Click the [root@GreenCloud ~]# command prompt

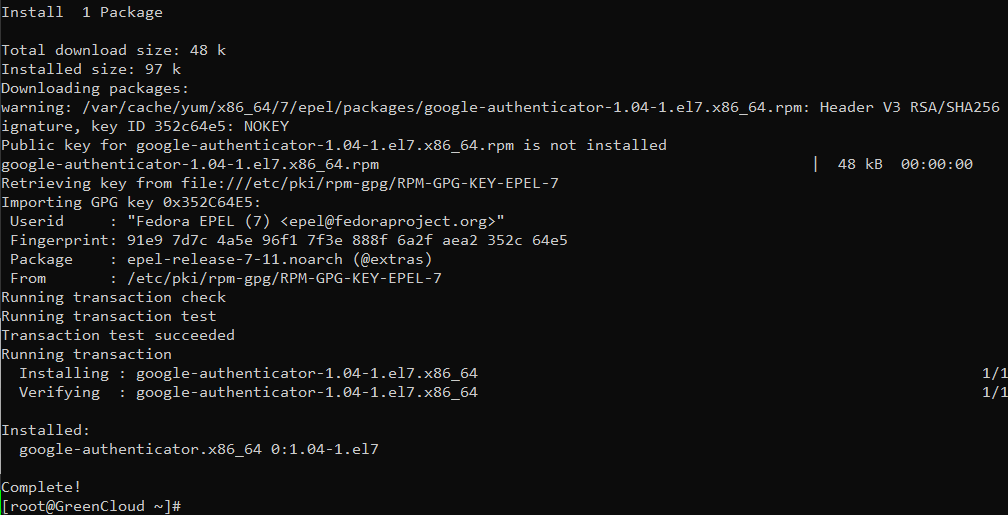point(92,507)
